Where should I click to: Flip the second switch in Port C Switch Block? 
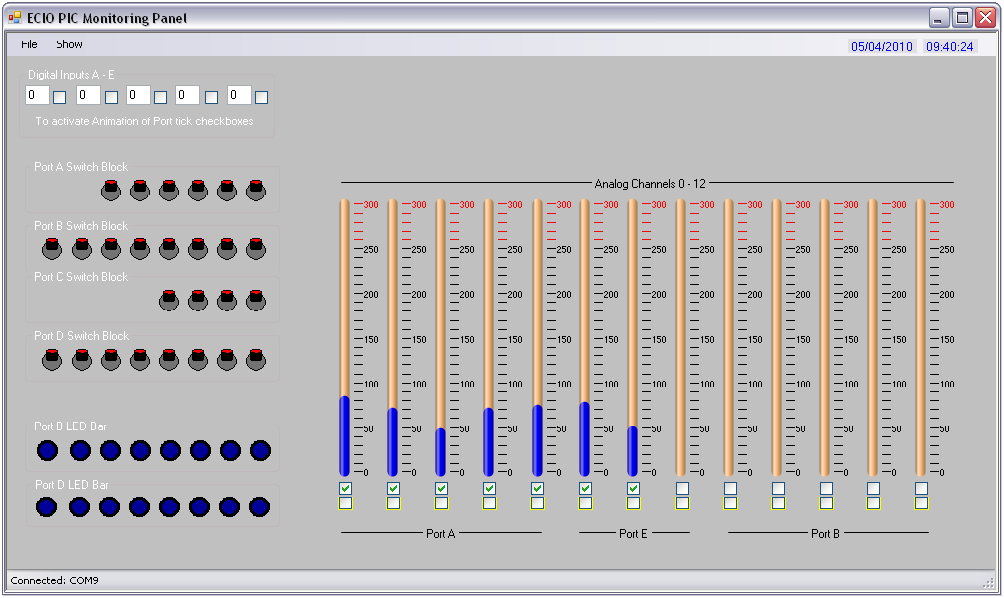[x=198, y=300]
